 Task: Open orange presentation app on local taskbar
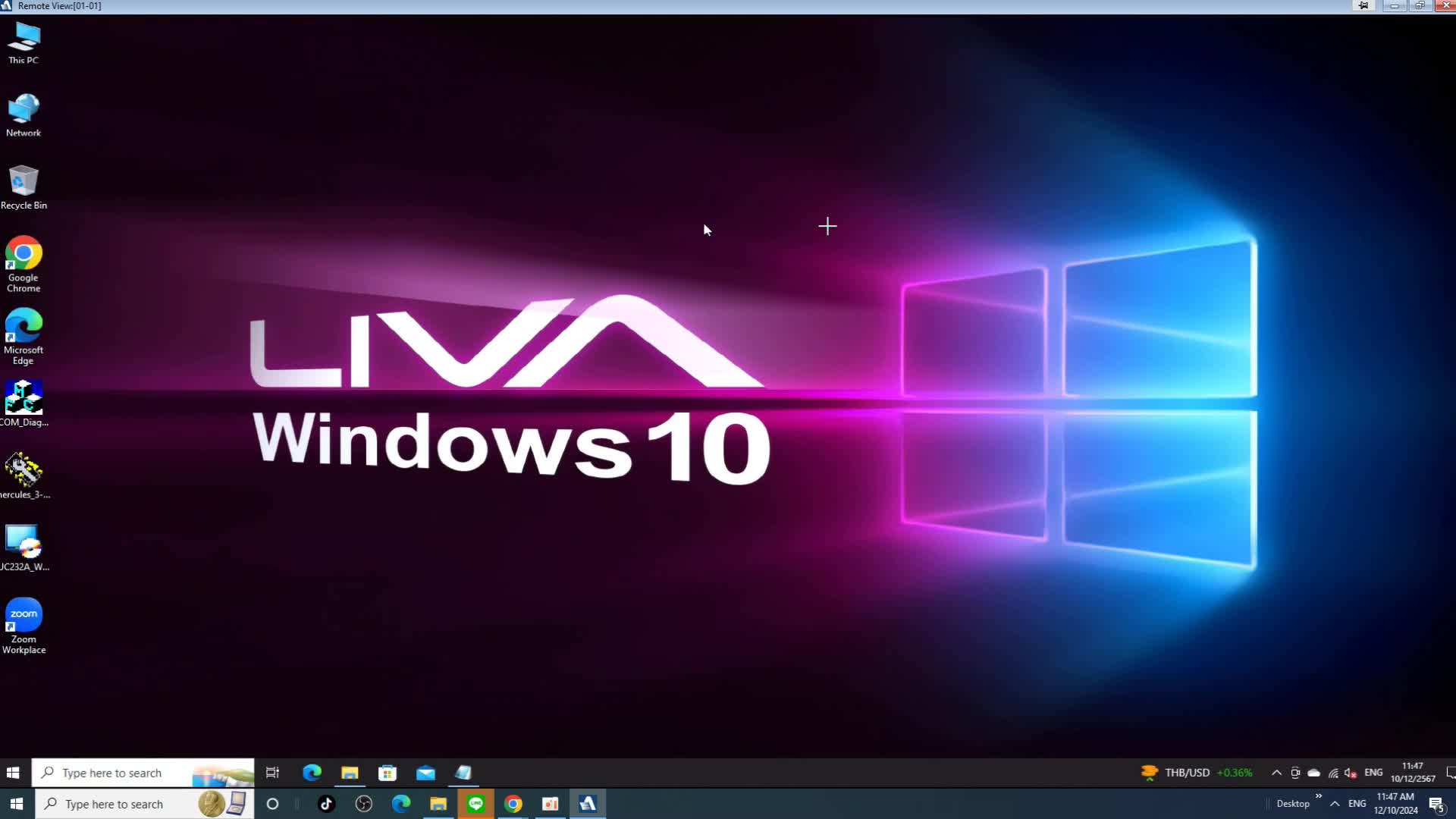tap(551, 804)
